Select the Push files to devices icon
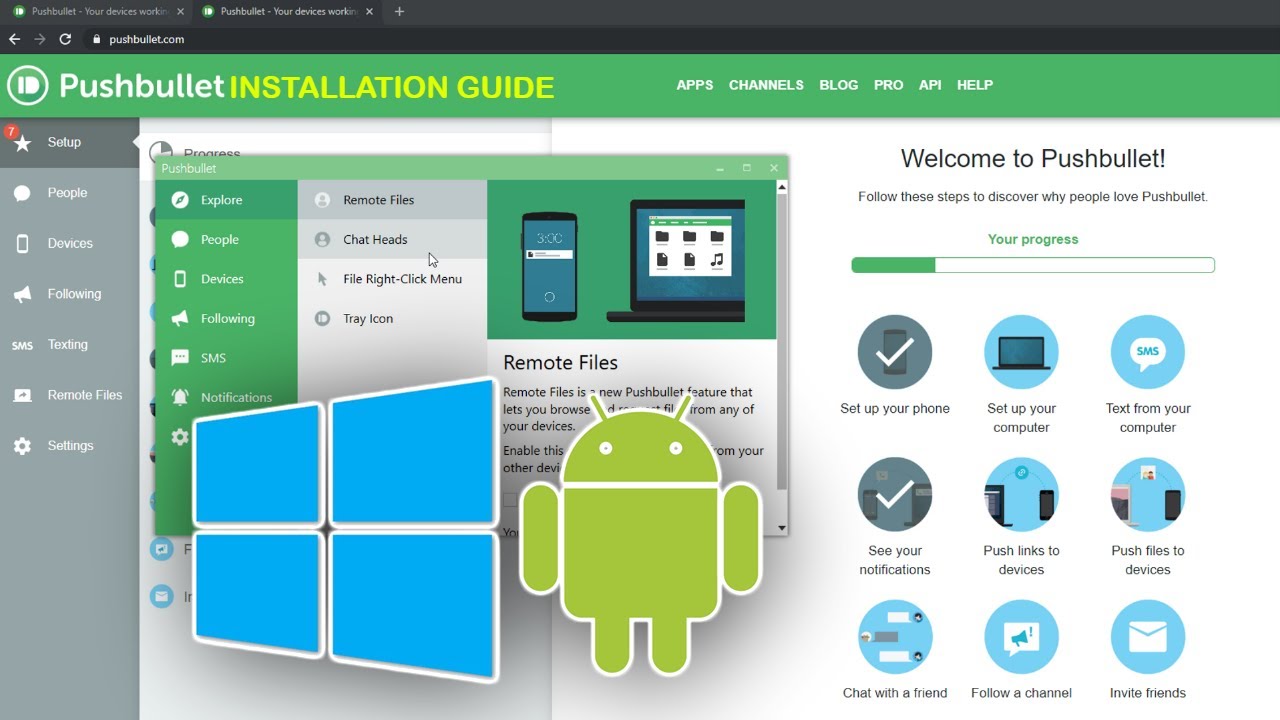Screen dimensions: 1280x720 click(1148, 494)
